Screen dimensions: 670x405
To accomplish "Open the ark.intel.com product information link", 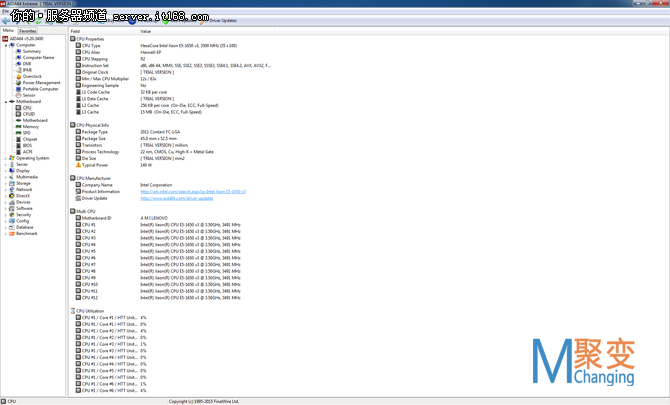I will pyautogui.click(x=193, y=192).
